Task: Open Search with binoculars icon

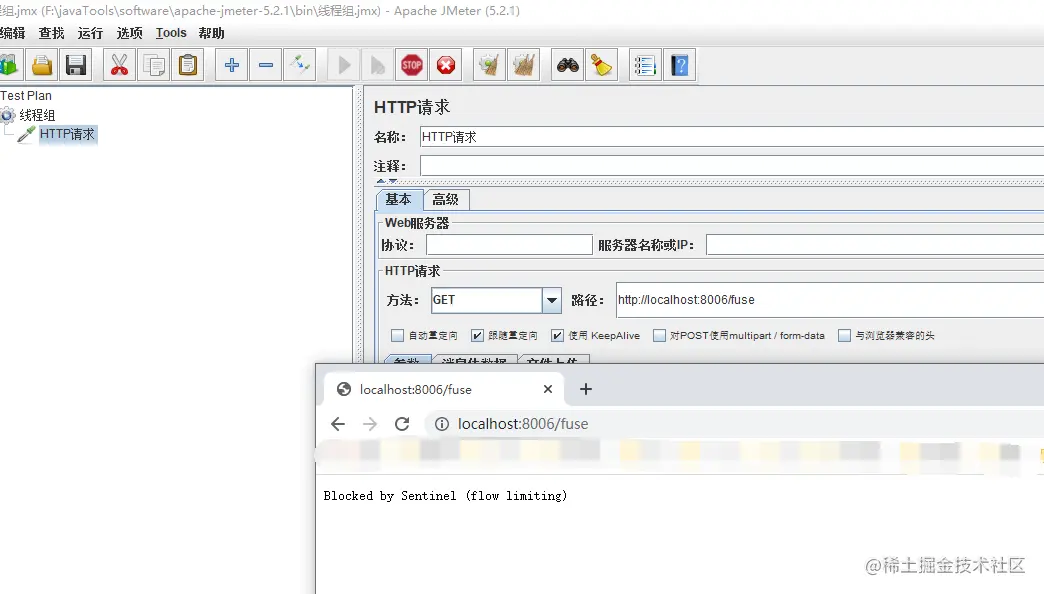Action: [x=567, y=65]
